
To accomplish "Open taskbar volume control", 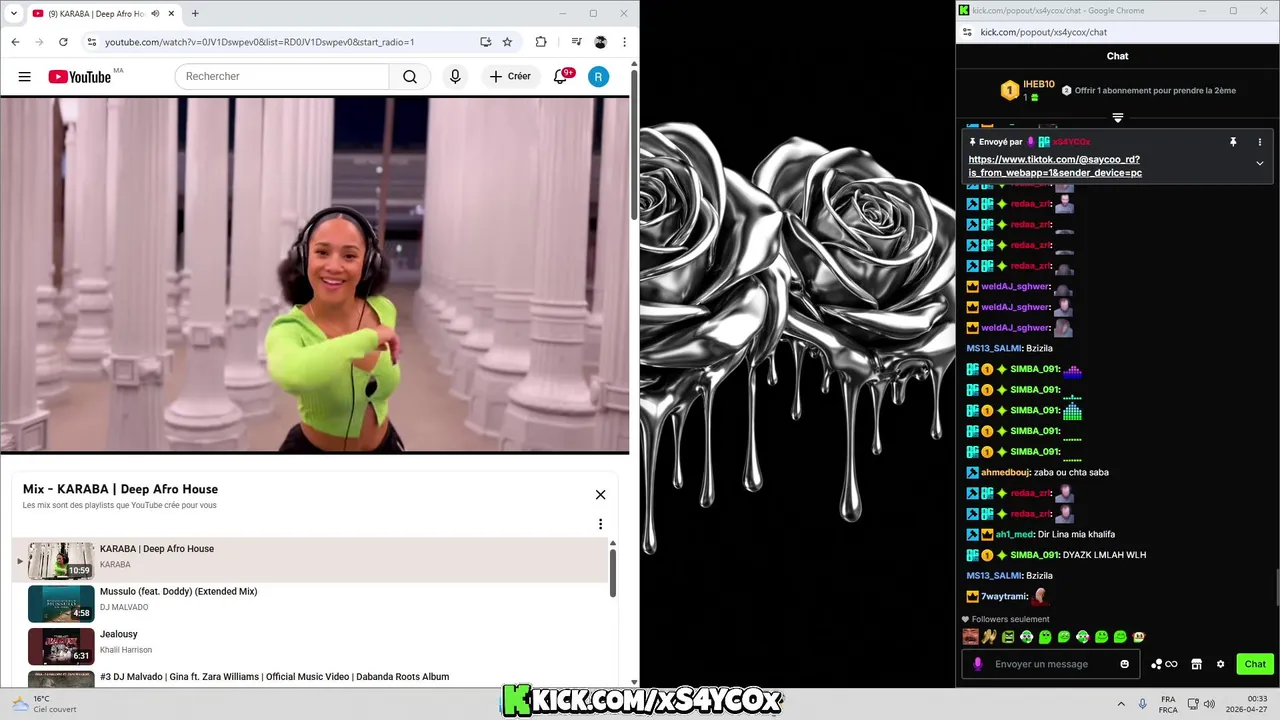I will (x=1209, y=704).
